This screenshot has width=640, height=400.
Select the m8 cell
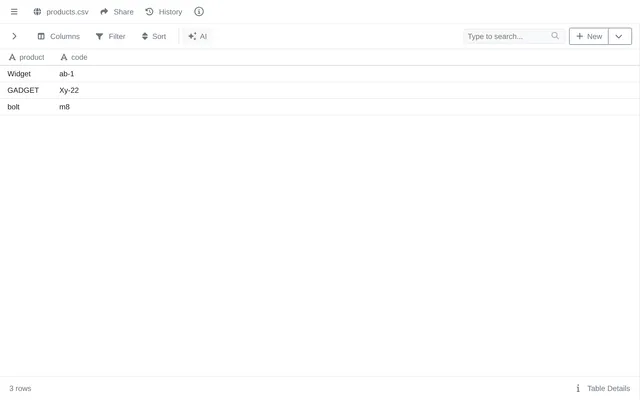tap(64, 107)
